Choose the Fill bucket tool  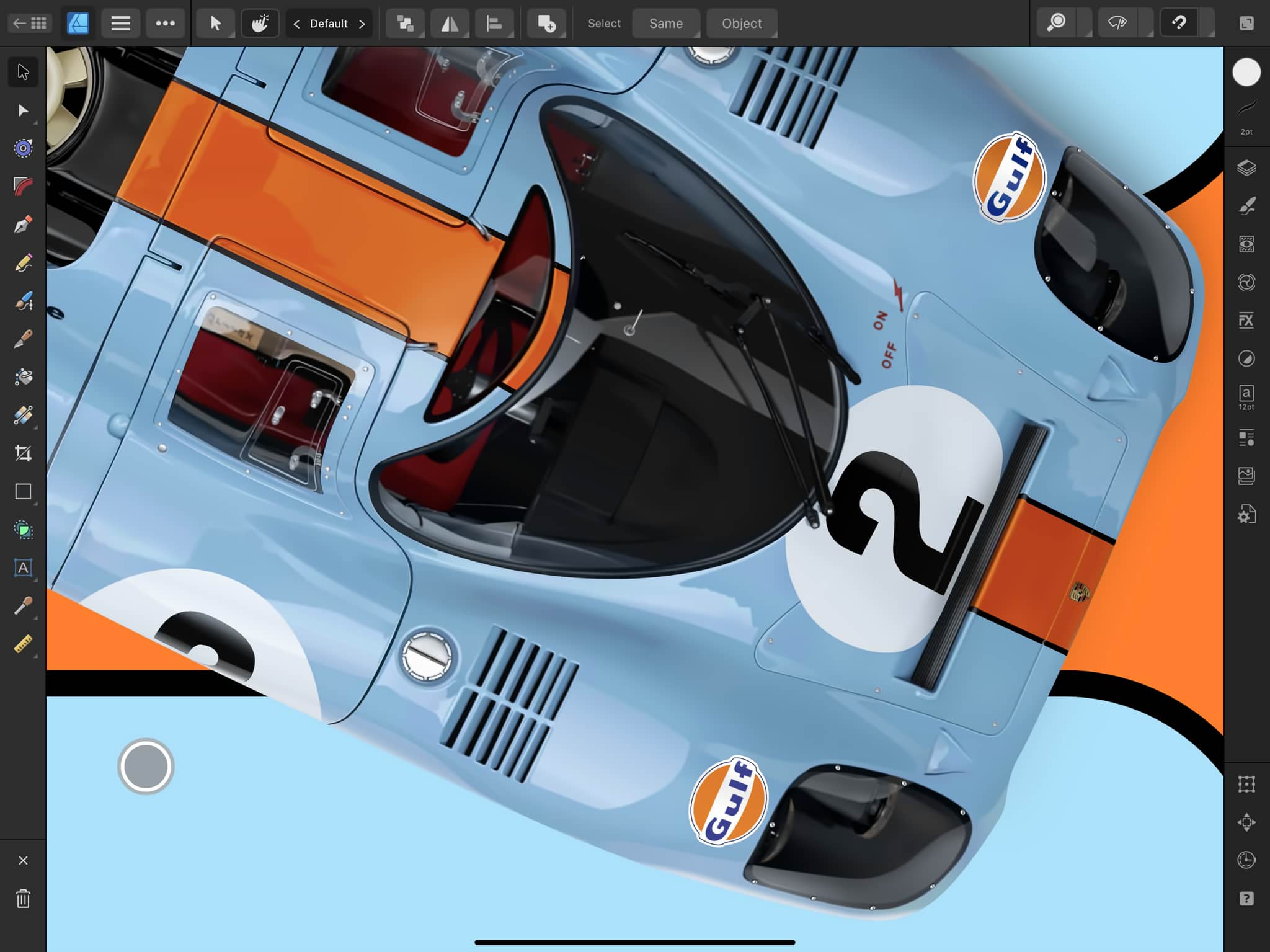[x=23, y=377]
